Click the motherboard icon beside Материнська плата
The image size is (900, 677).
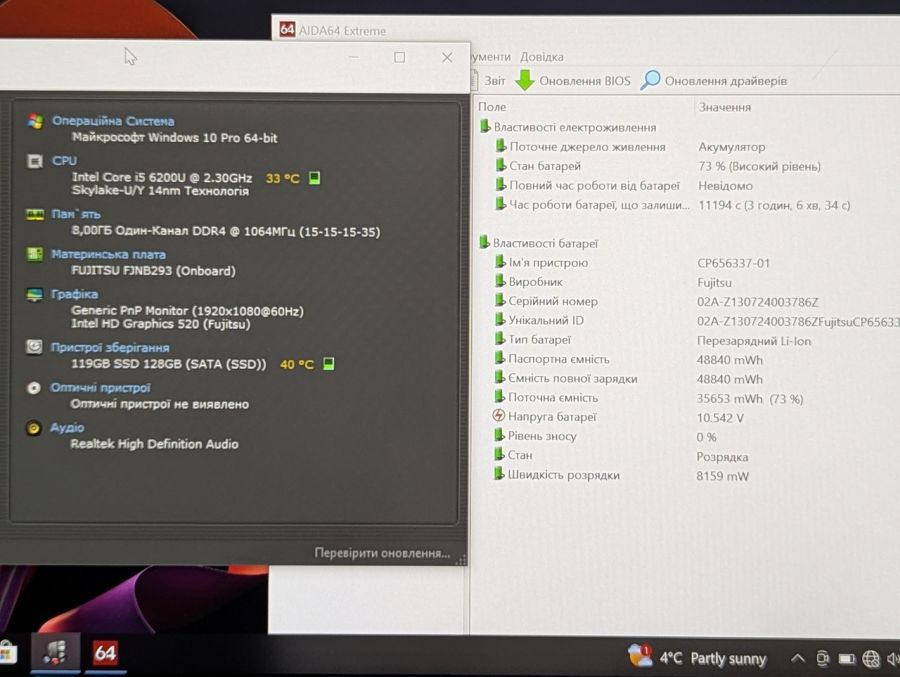(x=34, y=254)
